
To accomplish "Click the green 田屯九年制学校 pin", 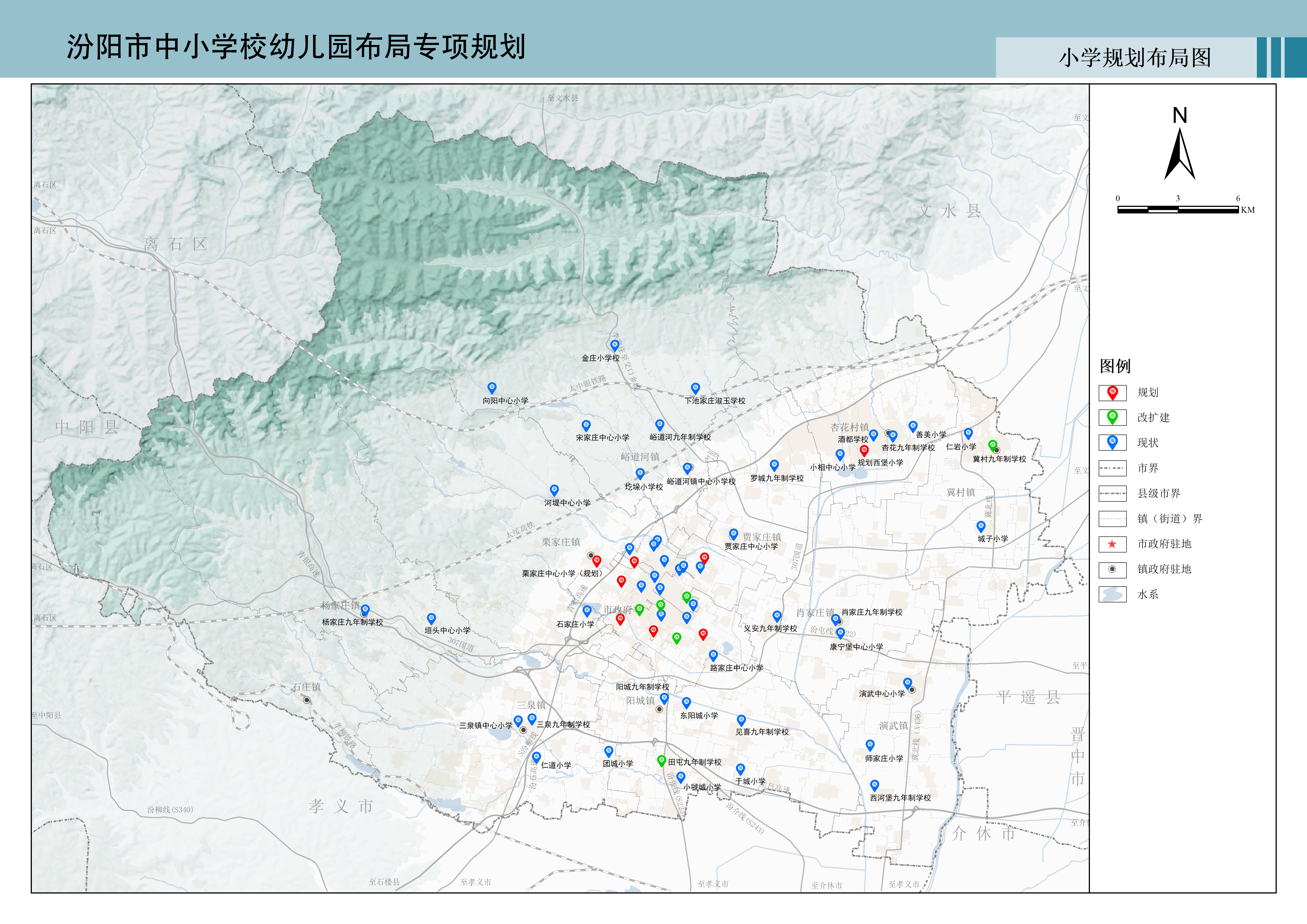I will point(661,761).
